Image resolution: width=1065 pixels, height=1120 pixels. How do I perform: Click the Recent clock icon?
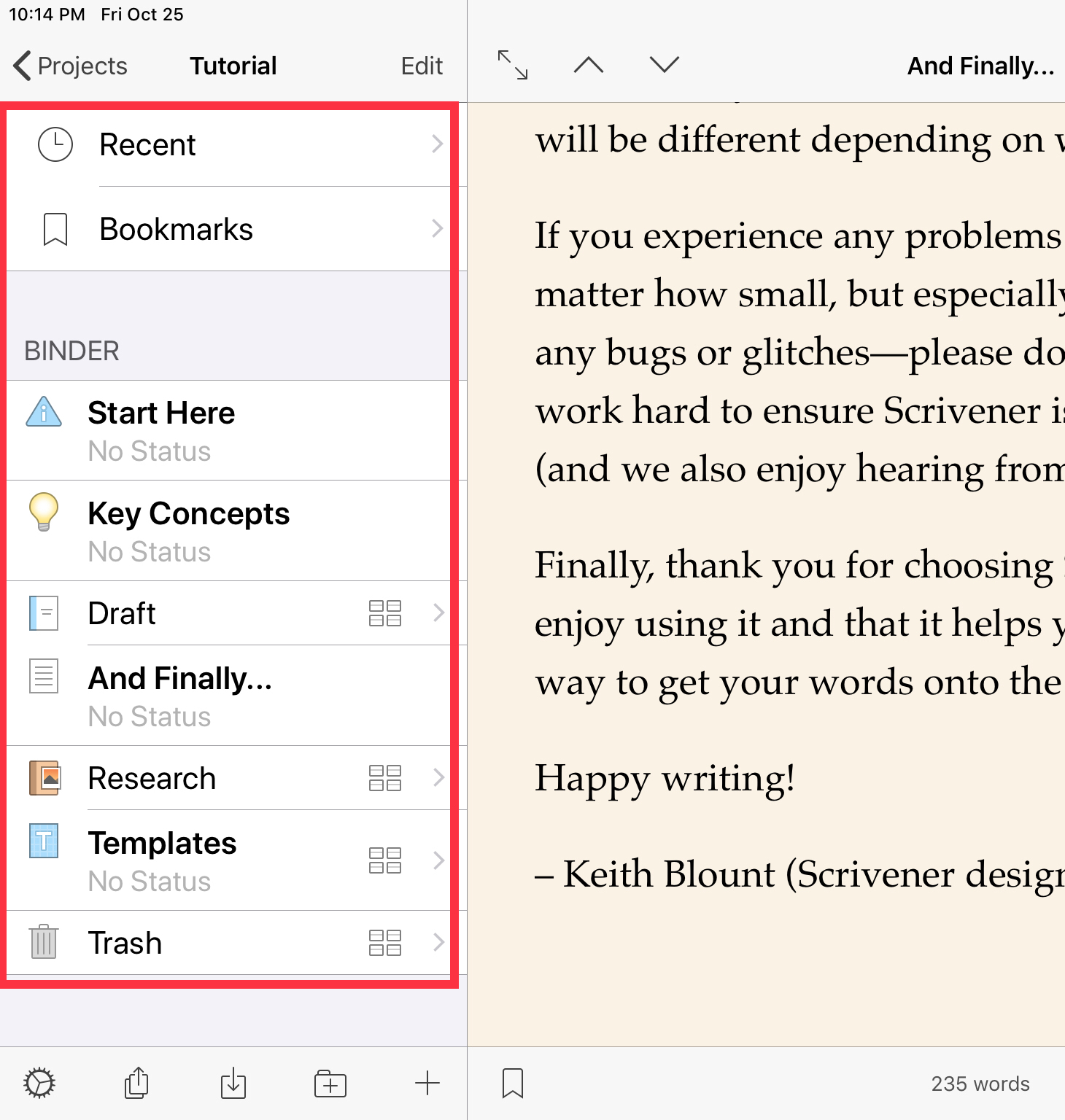(55, 144)
